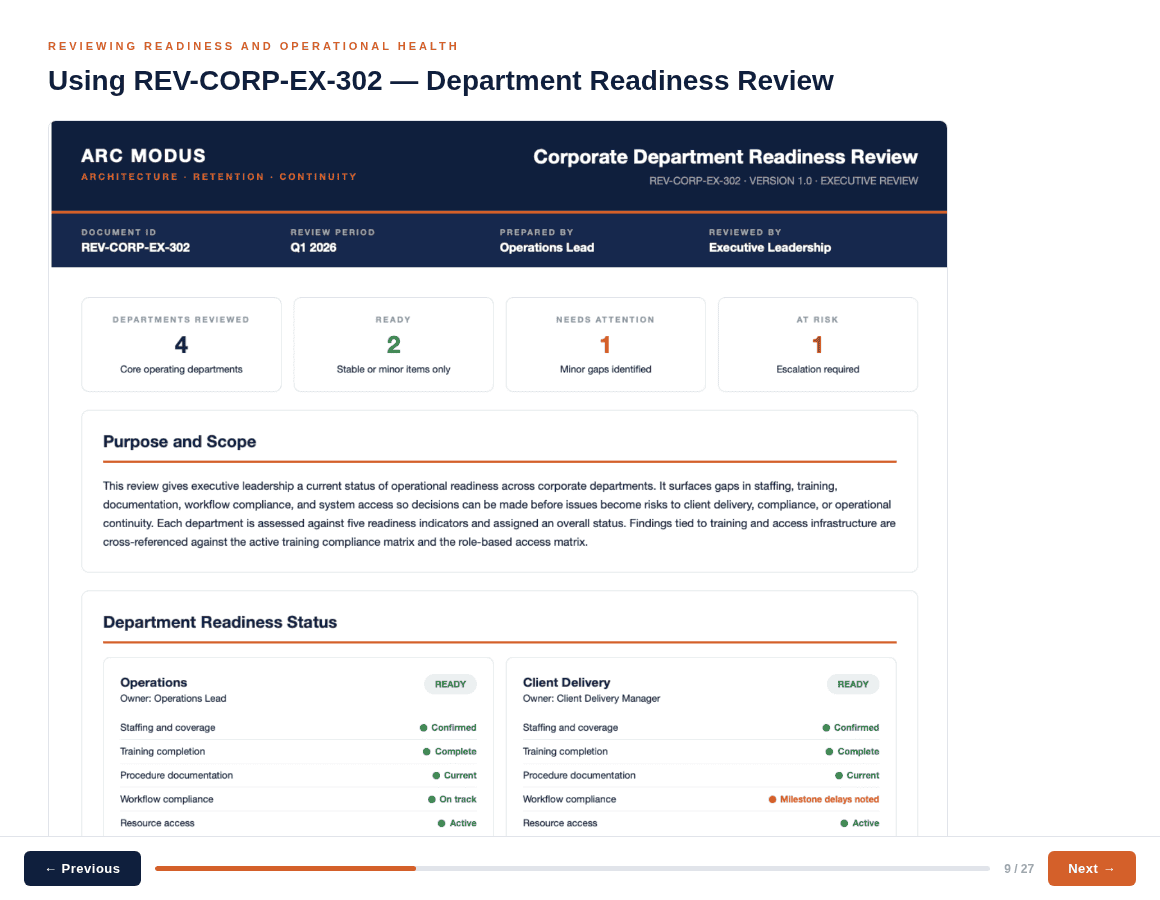Click the 'Active' status in Client Delivery
1160x900 pixels.
[860, 823]
